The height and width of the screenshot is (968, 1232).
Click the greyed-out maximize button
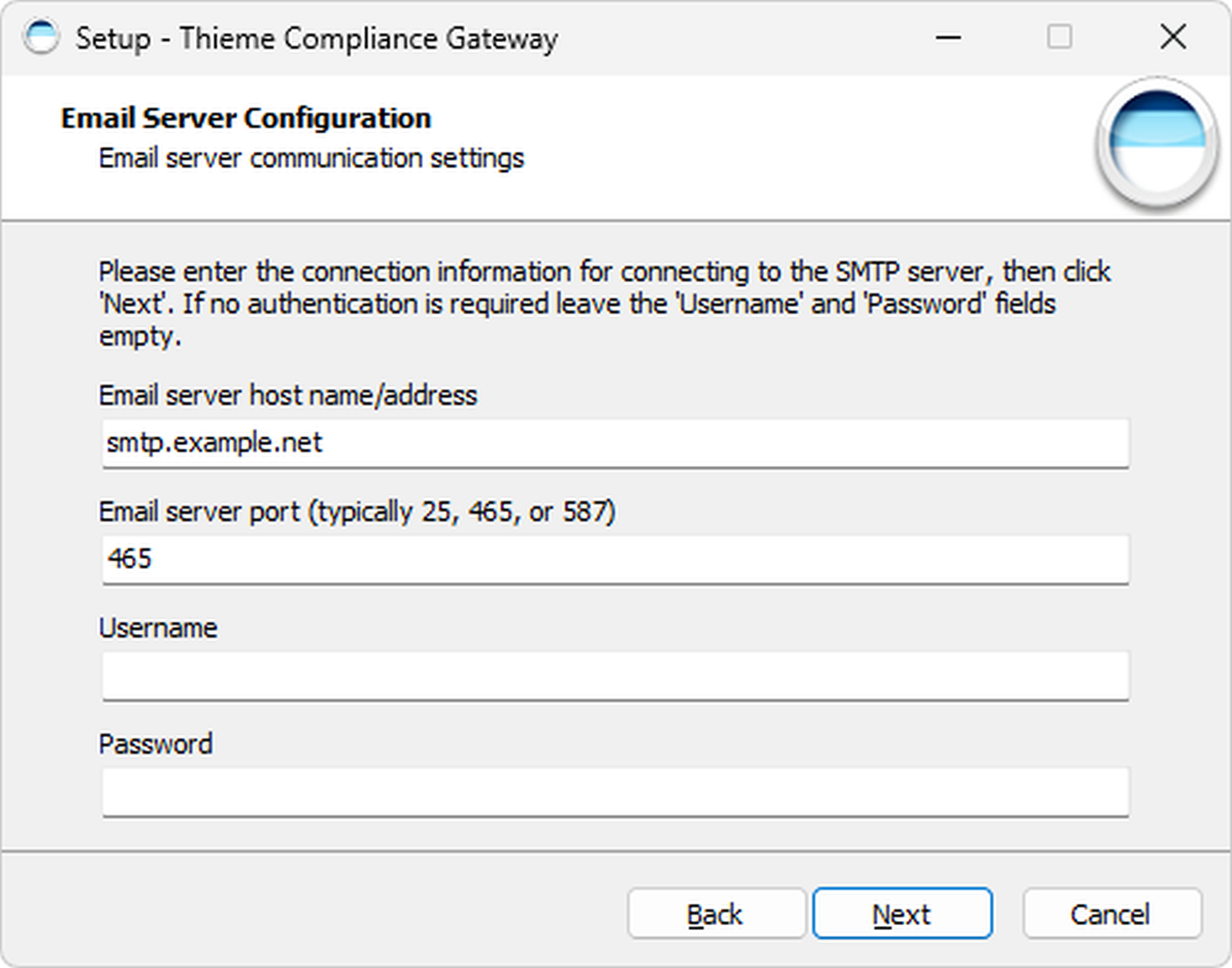tap(1059, 38)
